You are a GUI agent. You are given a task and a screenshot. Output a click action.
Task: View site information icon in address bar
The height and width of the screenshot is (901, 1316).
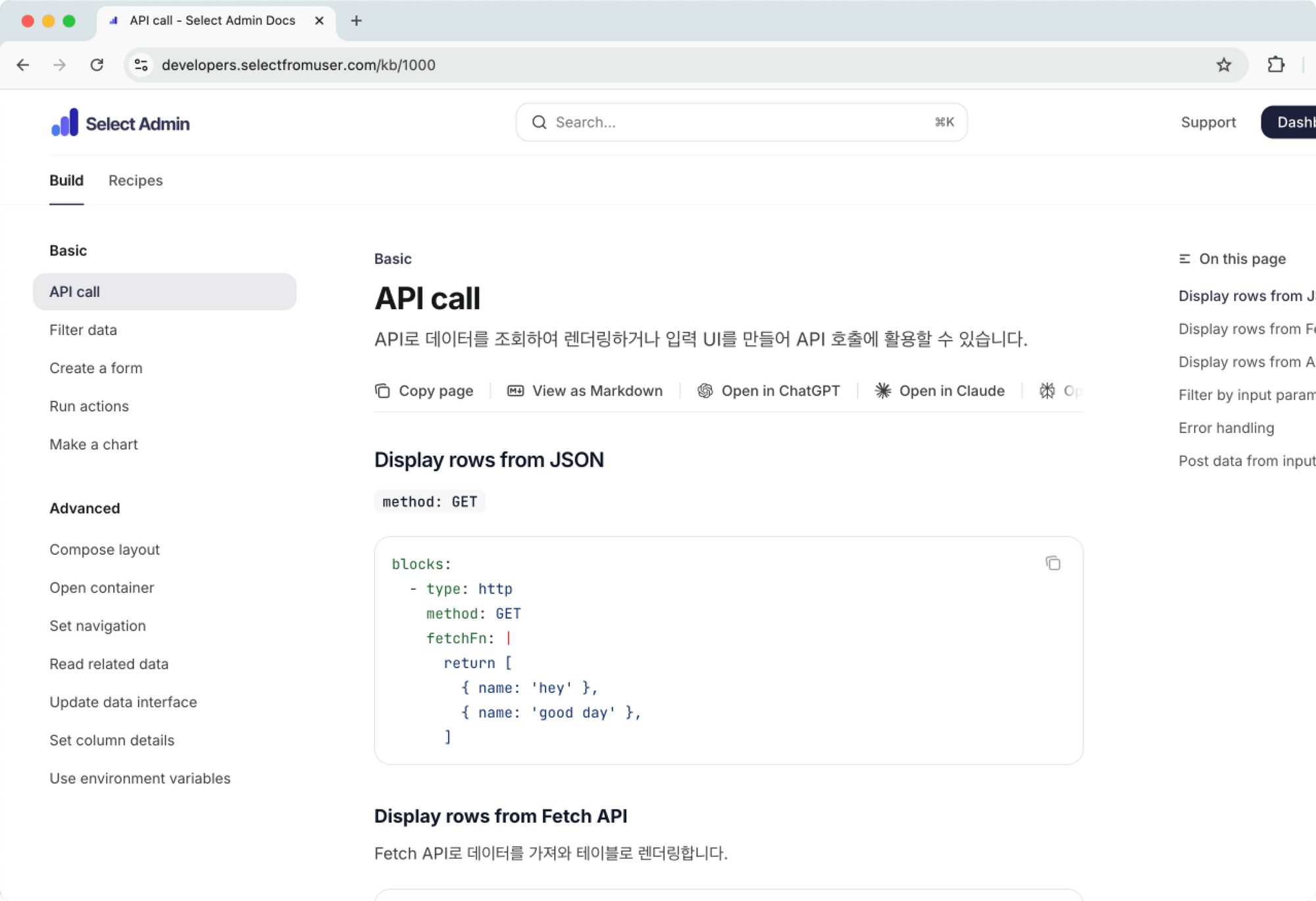click(141, 65)
